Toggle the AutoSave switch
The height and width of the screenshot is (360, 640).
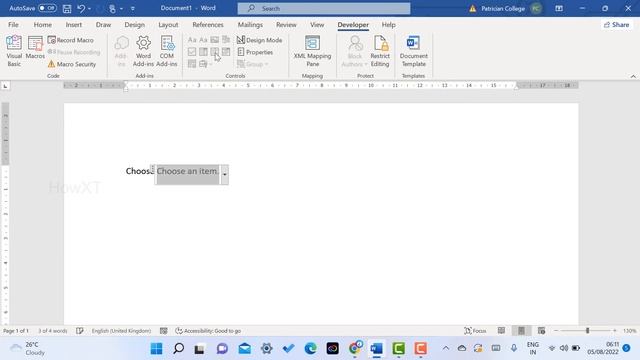(x=47, y=8)
